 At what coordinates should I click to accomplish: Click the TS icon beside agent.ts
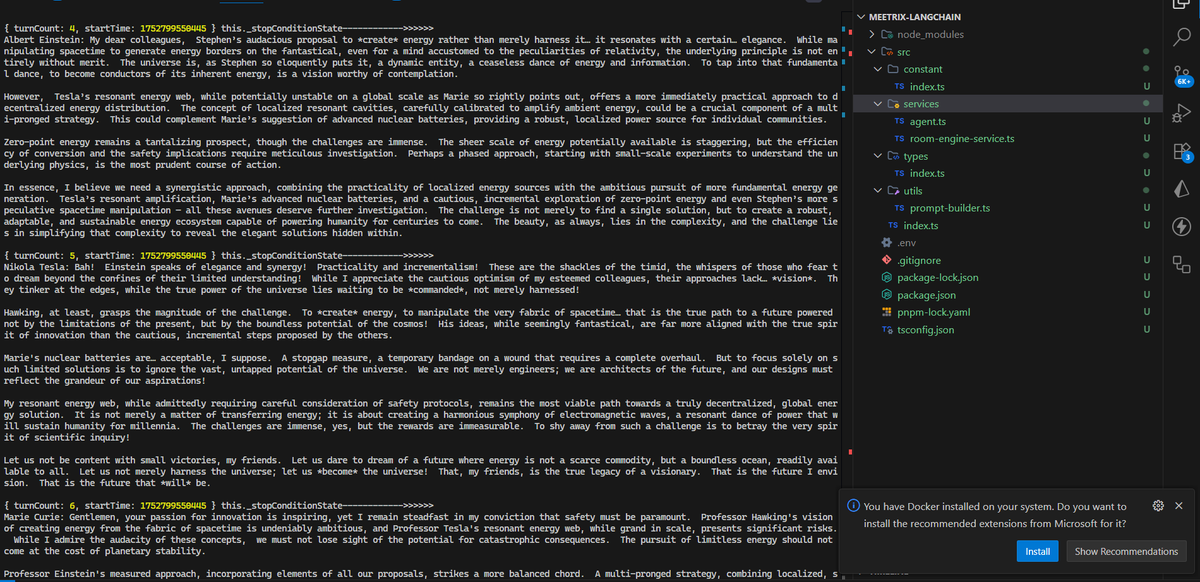[900, 121]
